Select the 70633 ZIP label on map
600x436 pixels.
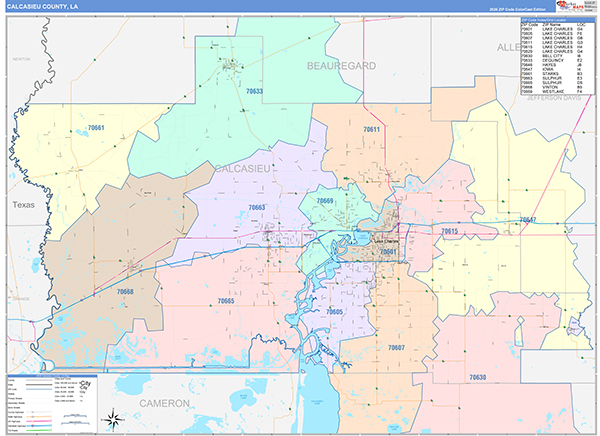[254, 91]
